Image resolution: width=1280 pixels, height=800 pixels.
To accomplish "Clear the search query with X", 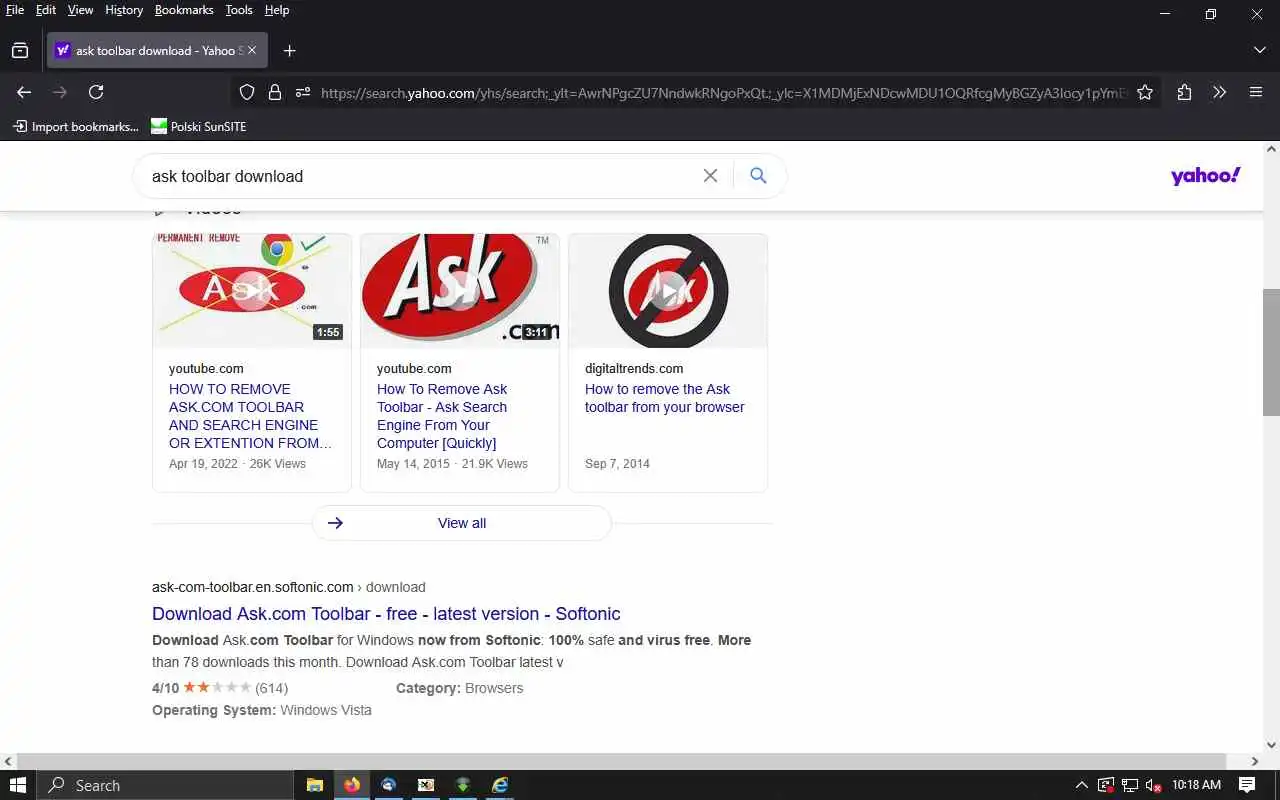I will coord(710,176).
